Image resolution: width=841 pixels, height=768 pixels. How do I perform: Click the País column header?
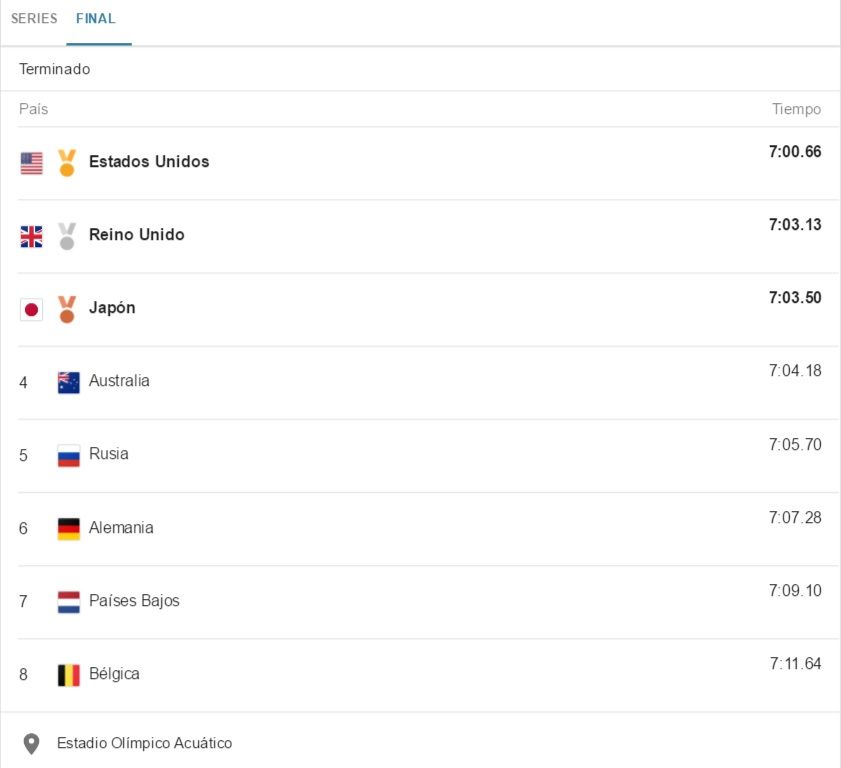[x=33, y=109]
